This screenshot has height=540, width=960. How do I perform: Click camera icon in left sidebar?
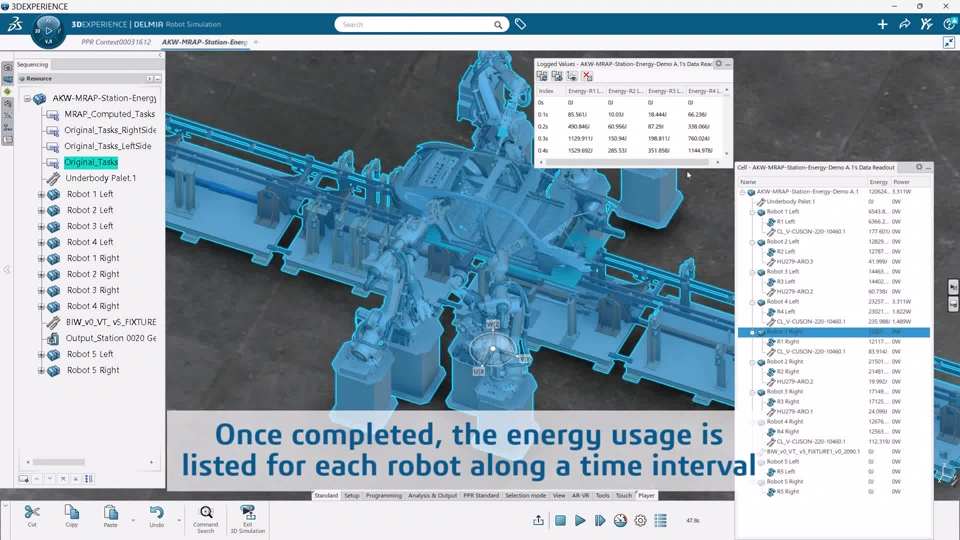tap(7, 67)
